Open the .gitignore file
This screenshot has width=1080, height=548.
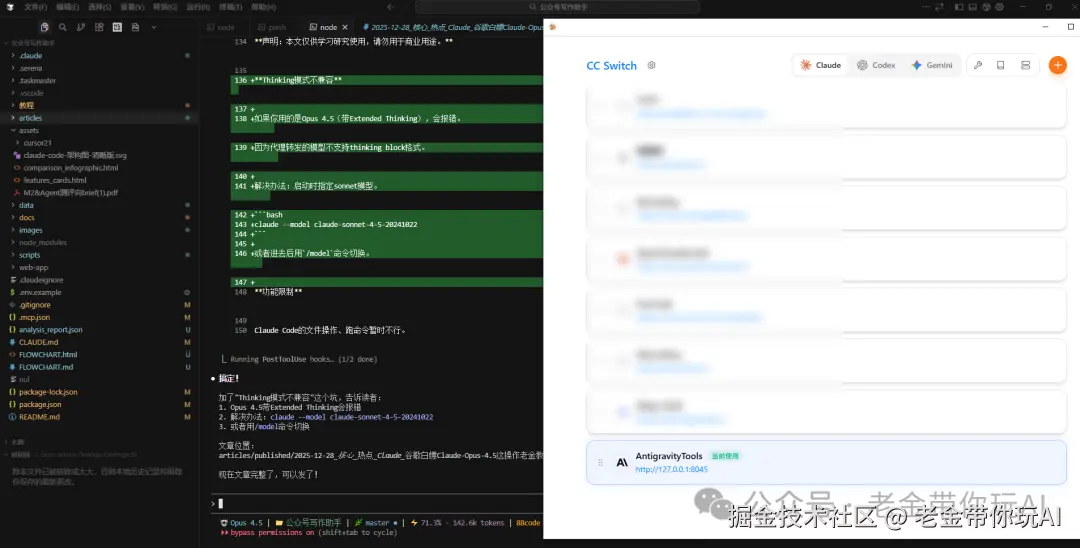34,305
